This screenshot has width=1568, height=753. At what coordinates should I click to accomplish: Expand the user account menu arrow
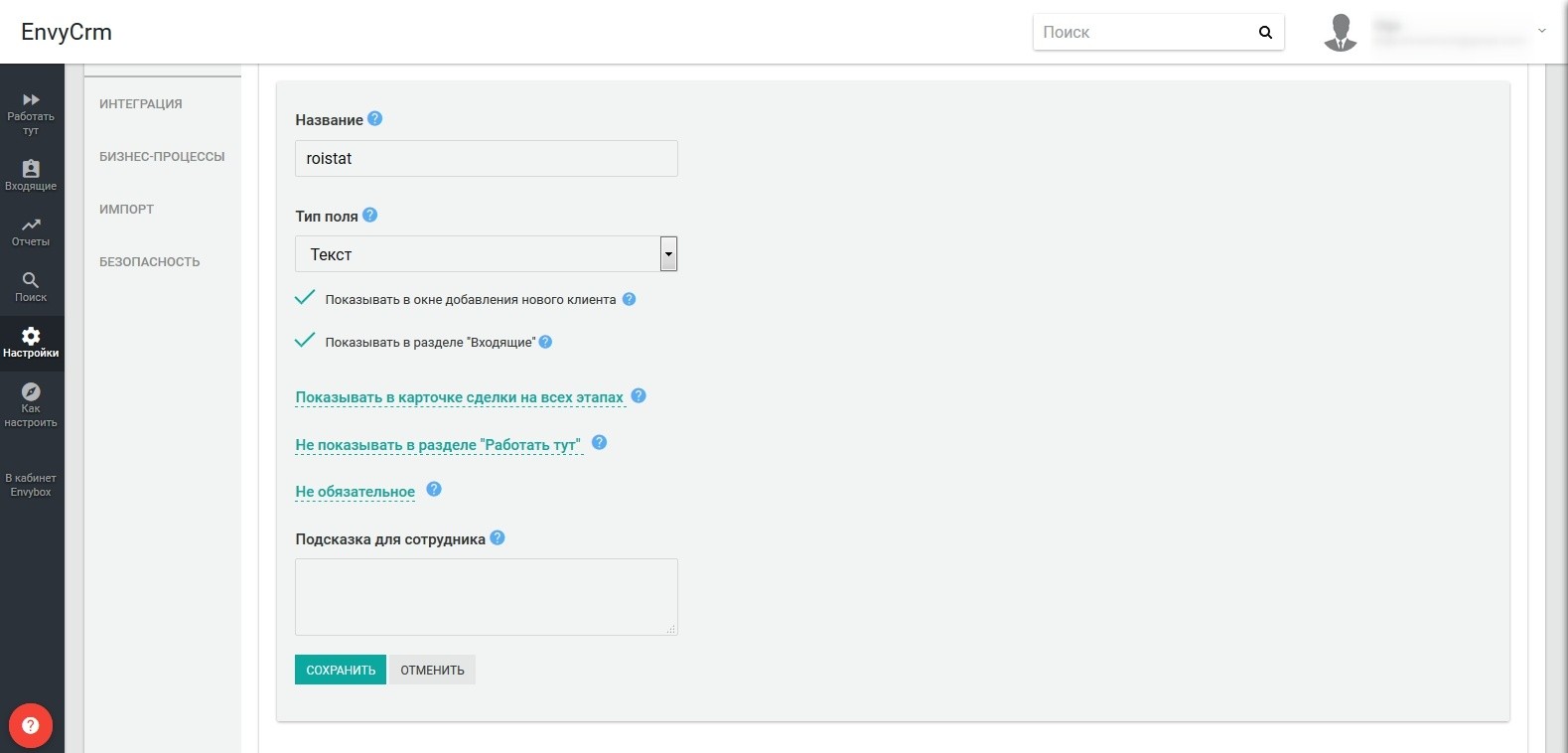1541,31
